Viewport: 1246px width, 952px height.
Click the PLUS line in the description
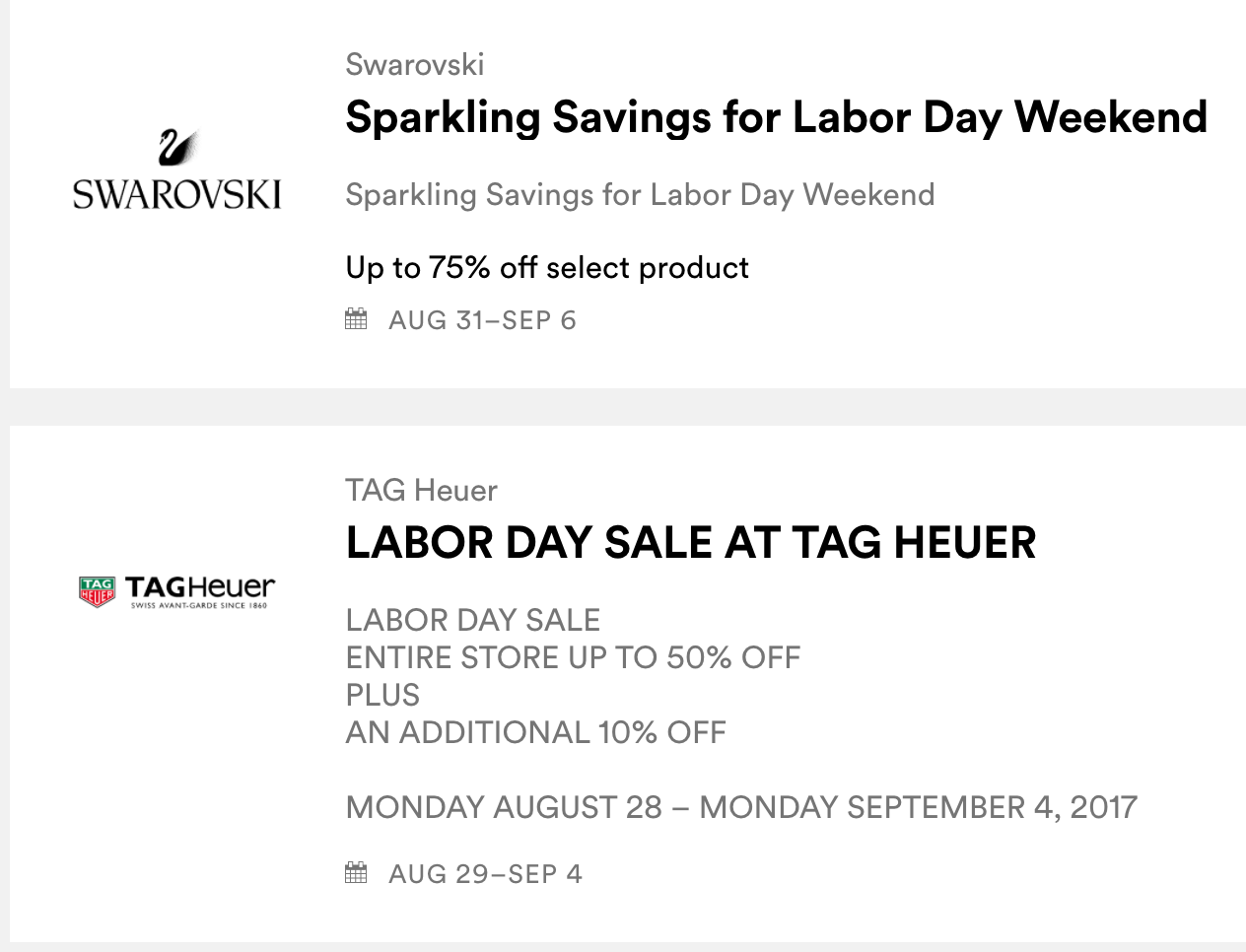coord(382,695)
